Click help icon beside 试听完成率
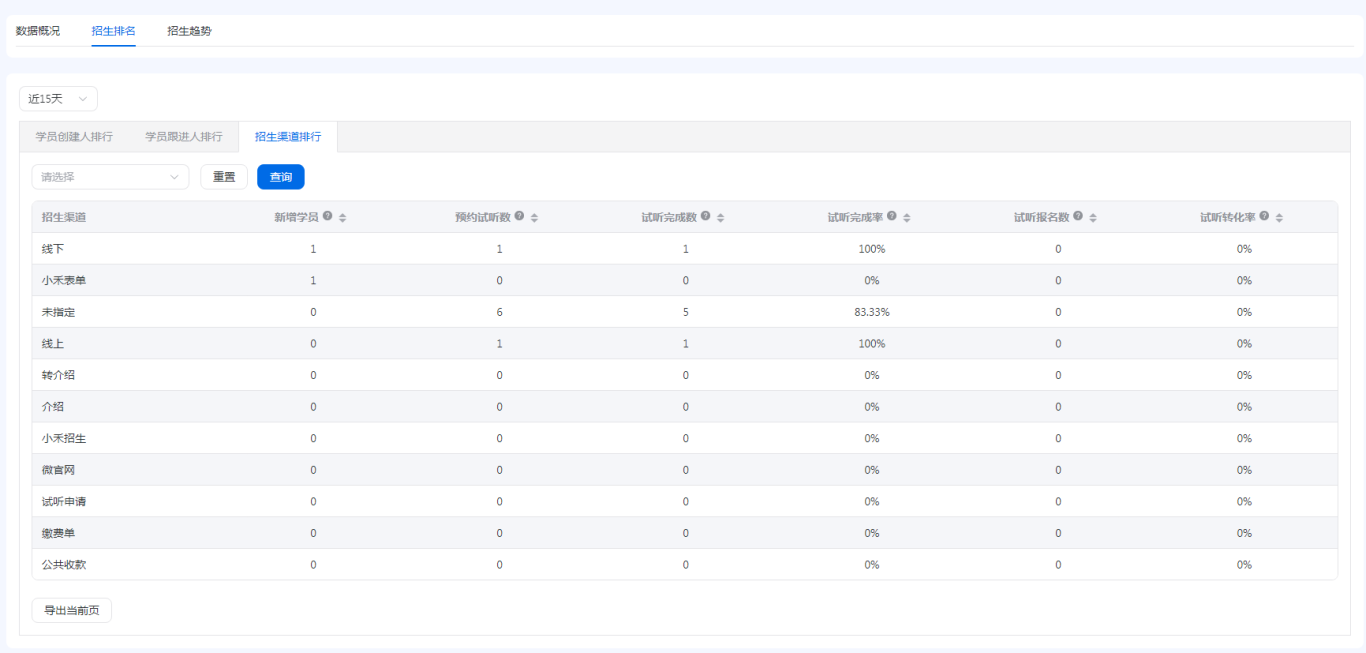Viewport: 1366px width, 653px height. (x=892, y=217)
